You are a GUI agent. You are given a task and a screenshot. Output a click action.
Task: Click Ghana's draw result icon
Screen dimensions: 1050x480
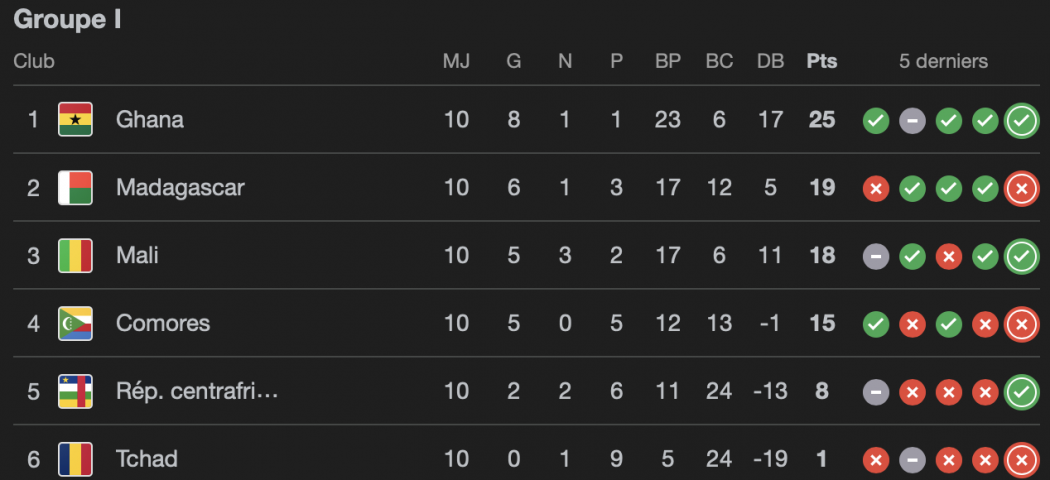pos(911,121)
